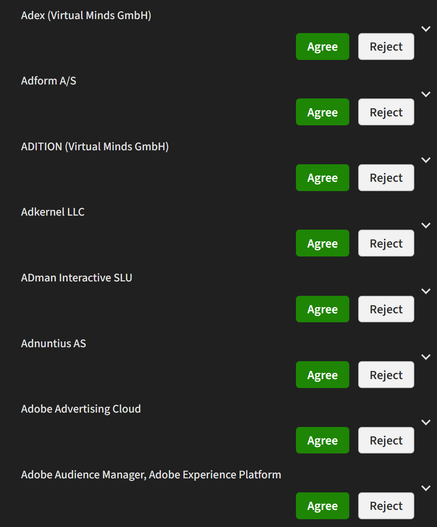Agree to ADITION (Virtual Minds GmbH)
This screenshot has width=437, height=527.
coord(322,178)
